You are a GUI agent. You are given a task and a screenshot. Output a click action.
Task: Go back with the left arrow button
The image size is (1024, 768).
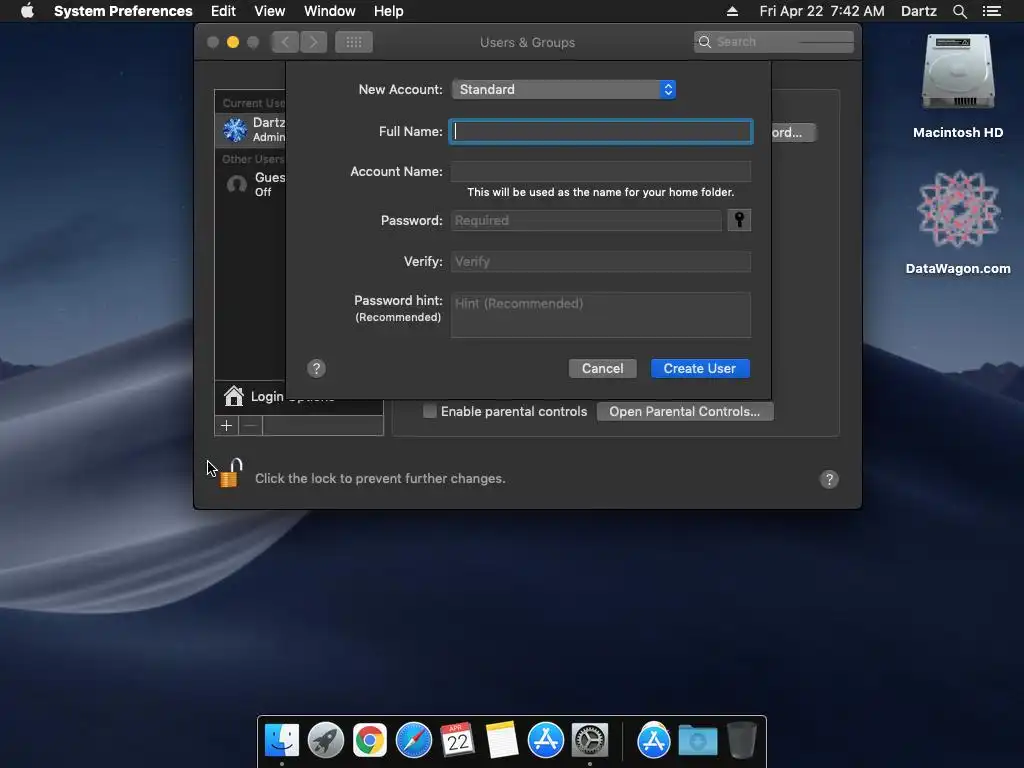[285, 42]
